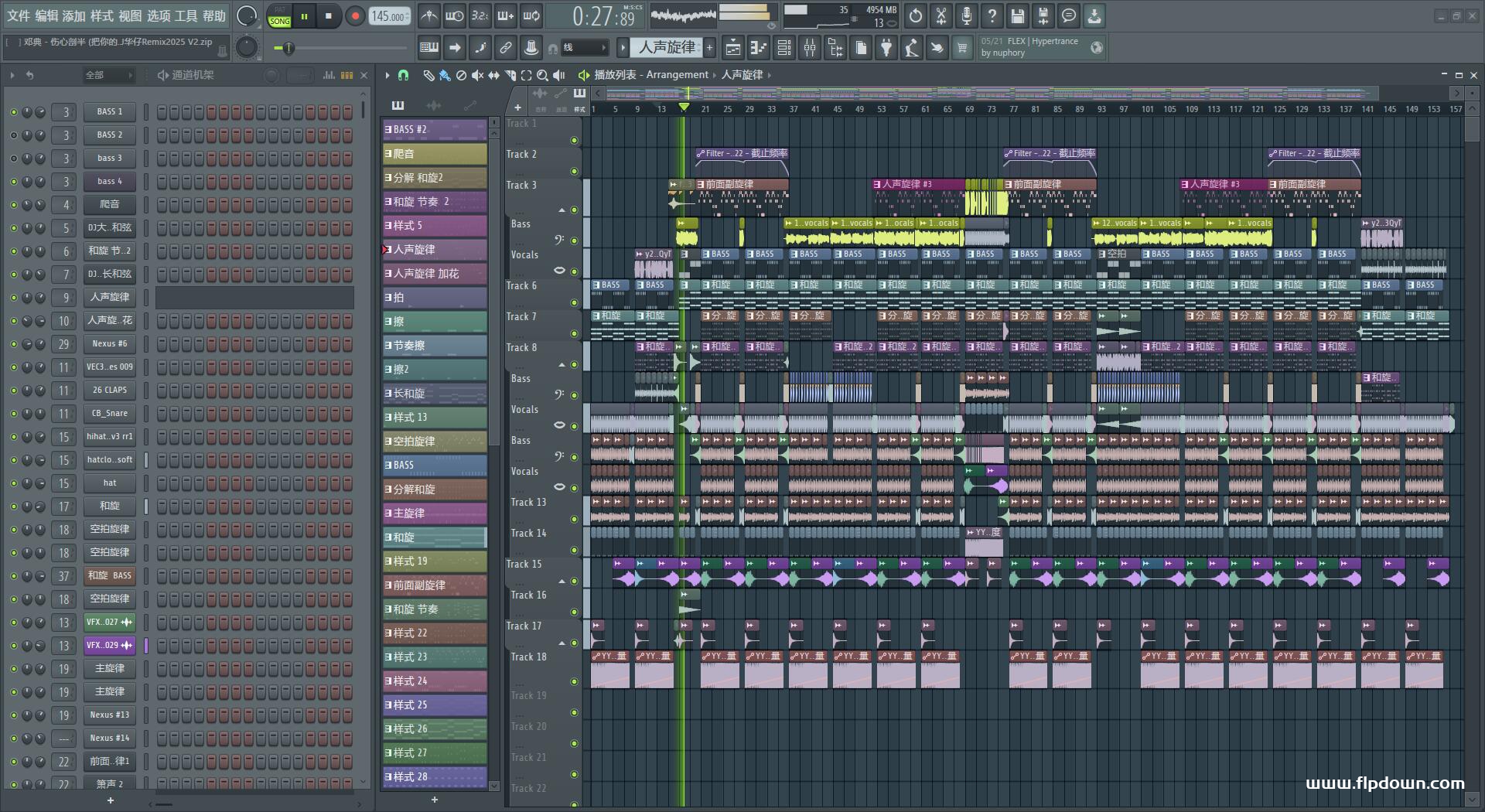Start one-click audio recording microphone icon
1485x812 pixels.
[x=967, y=15]
